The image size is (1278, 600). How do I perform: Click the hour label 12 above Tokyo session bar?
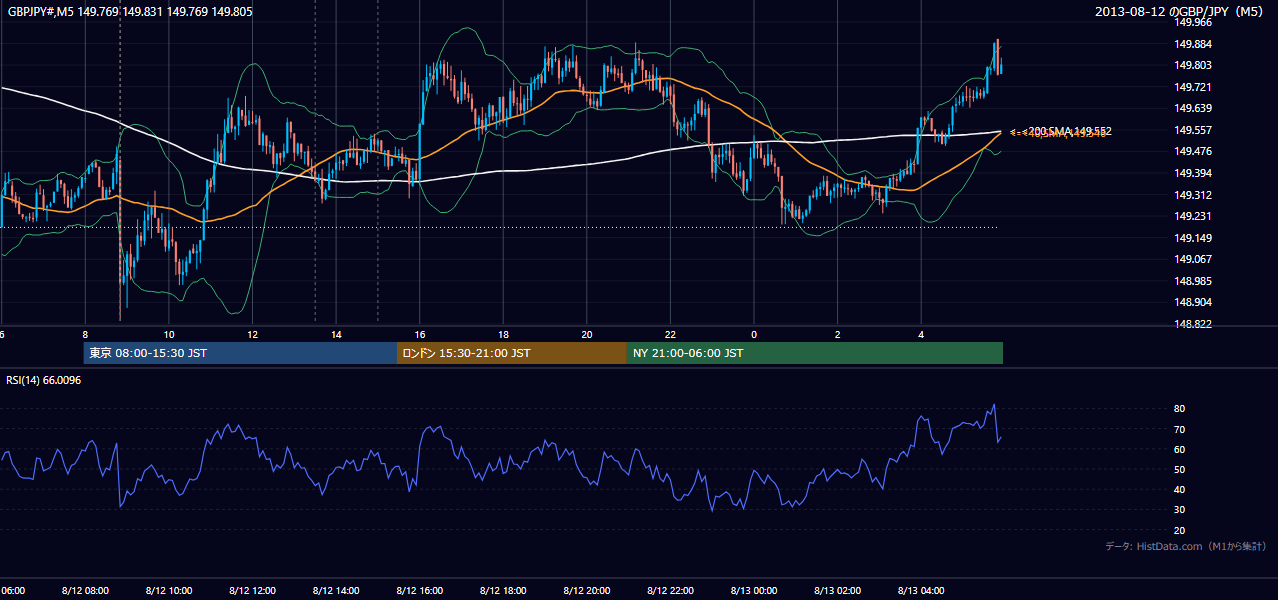point(253,334)
